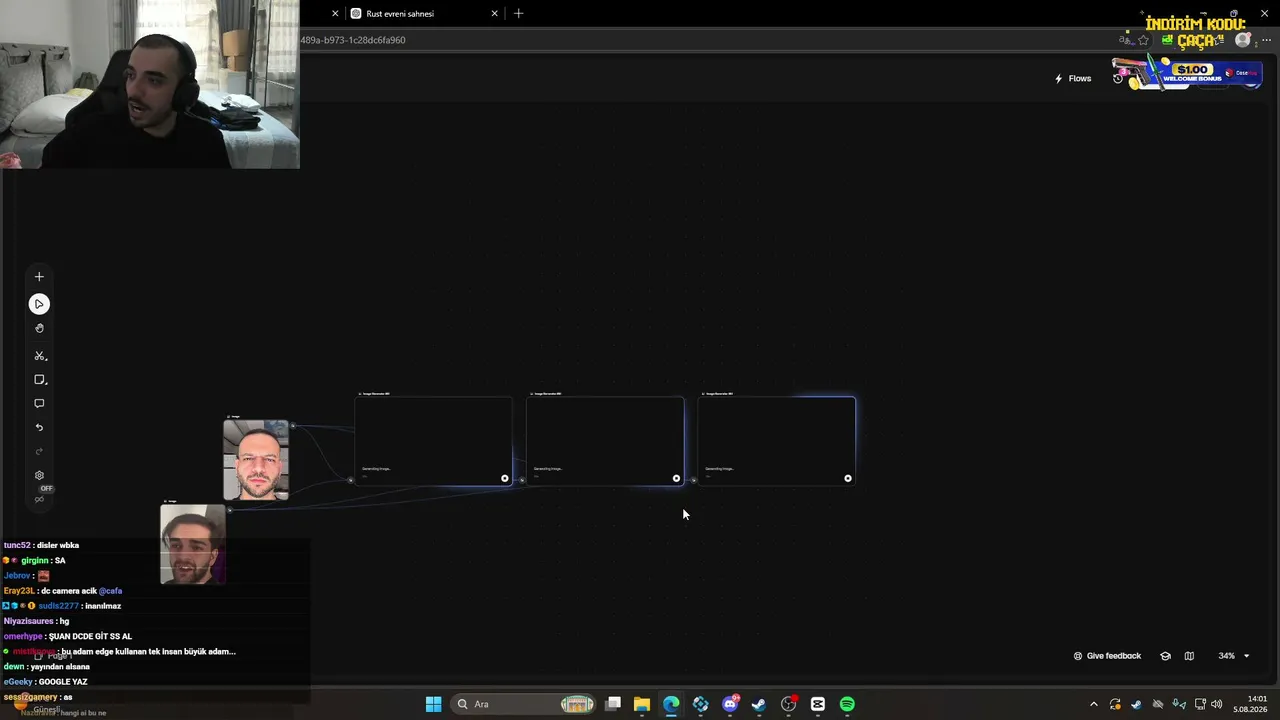The height and width of the screenshot is (720, 1280).
Task: Click the taskbar search box 'Ara'
Action: (x=524, y=704)
